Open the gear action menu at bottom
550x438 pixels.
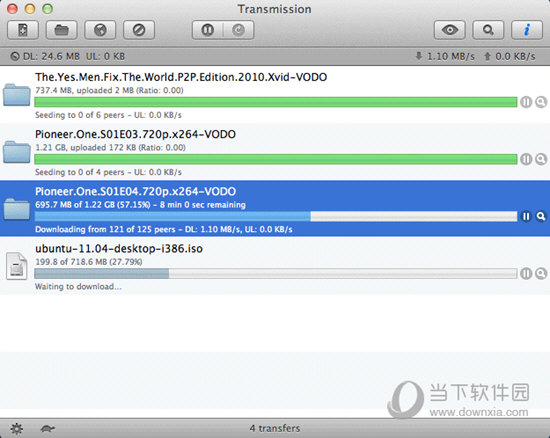[x=16, y=429]
